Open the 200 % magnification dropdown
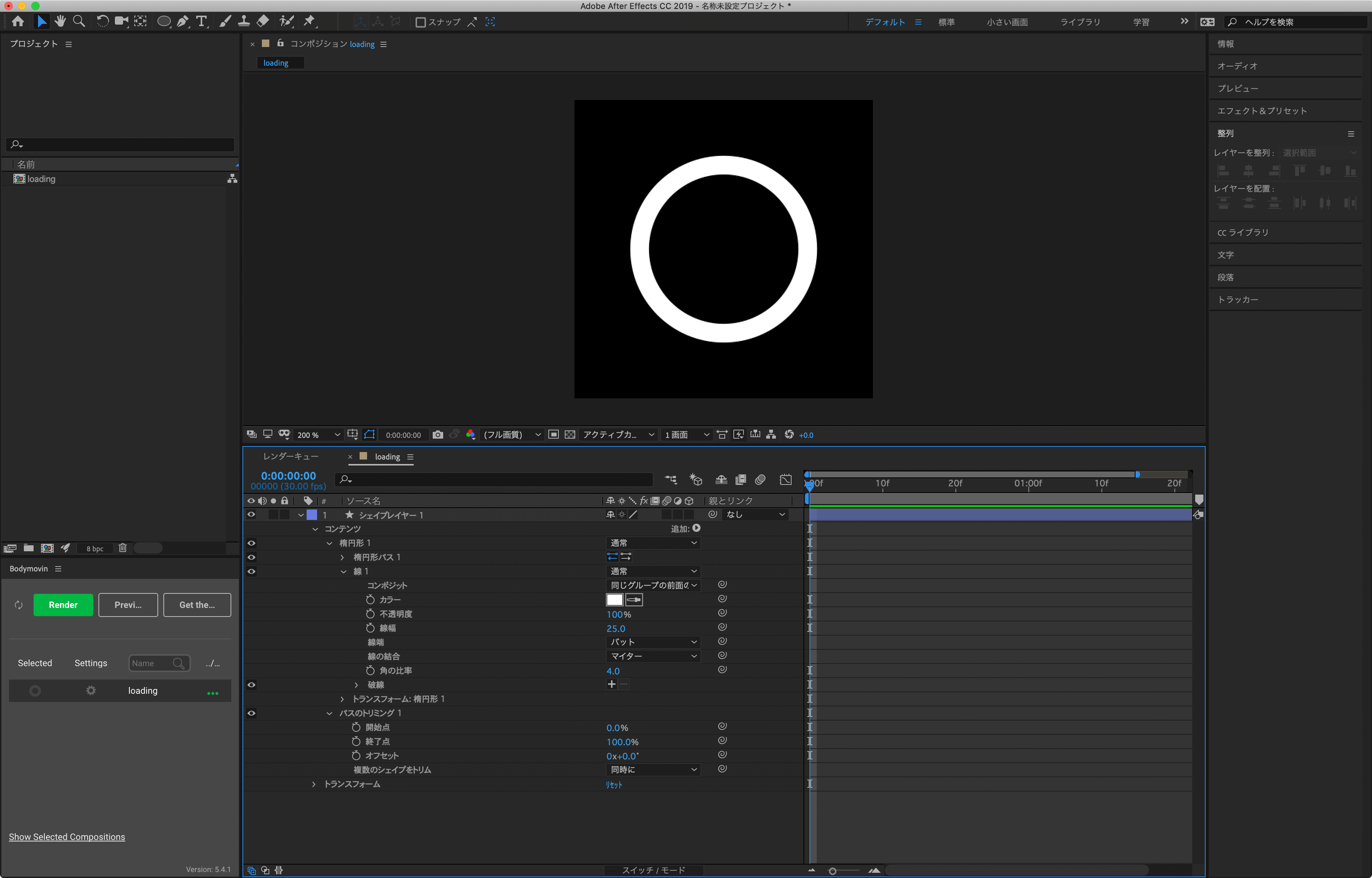 pos(318,435)
